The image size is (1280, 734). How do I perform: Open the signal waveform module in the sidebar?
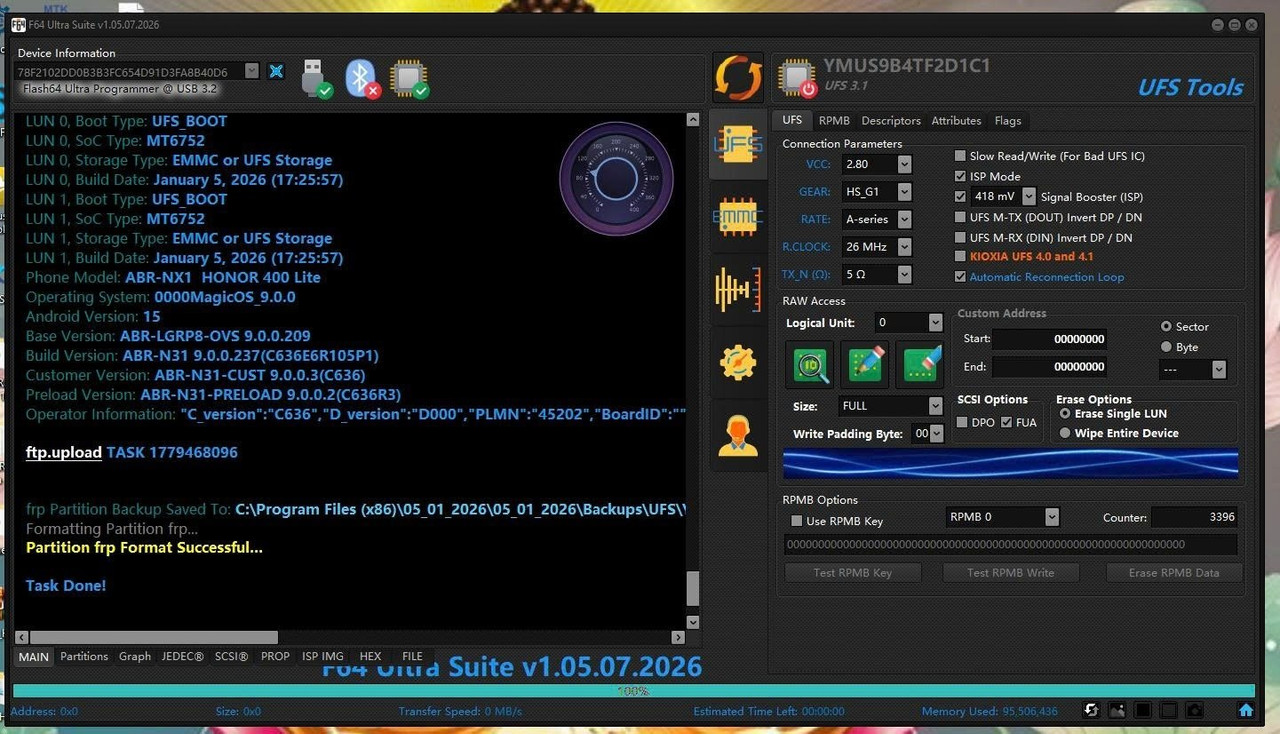click(x=738, y=289)
